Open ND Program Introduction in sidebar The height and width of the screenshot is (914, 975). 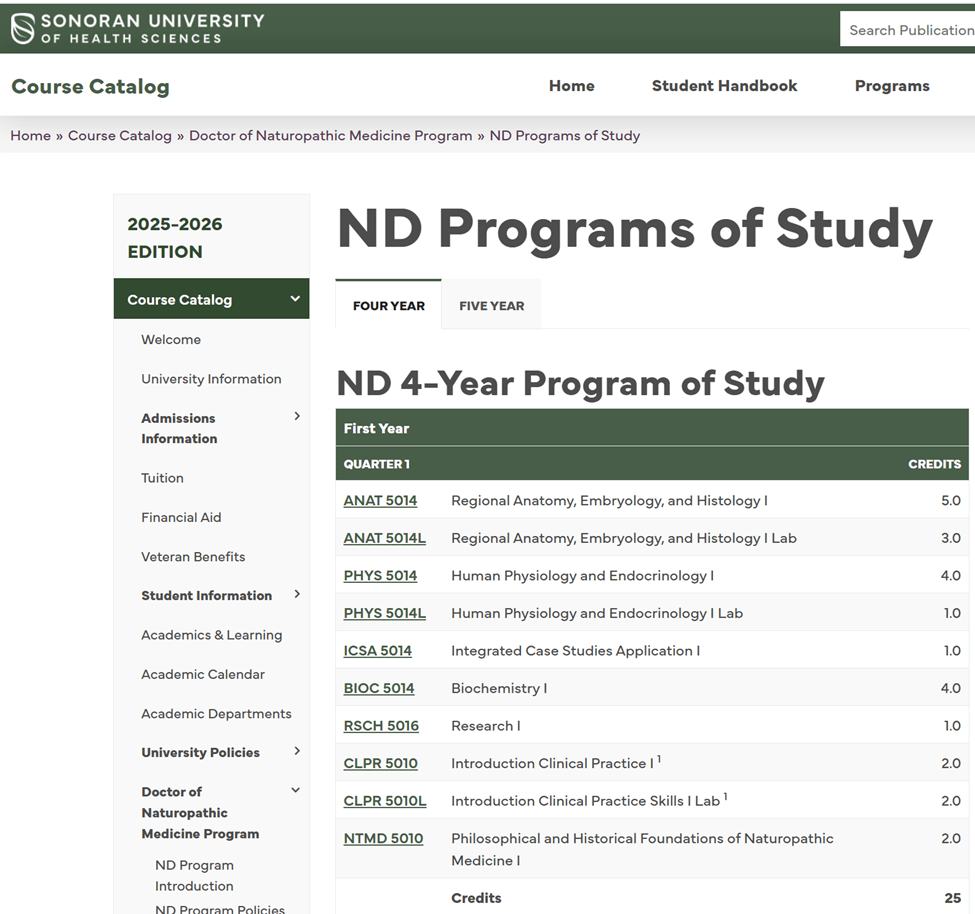(195, 875)
